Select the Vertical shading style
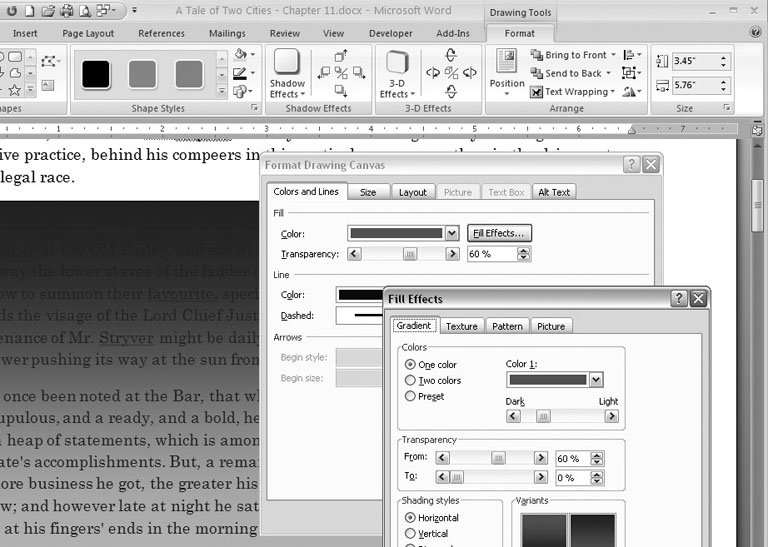The width and height of the screenshot is (768, 547). (411, 534)
